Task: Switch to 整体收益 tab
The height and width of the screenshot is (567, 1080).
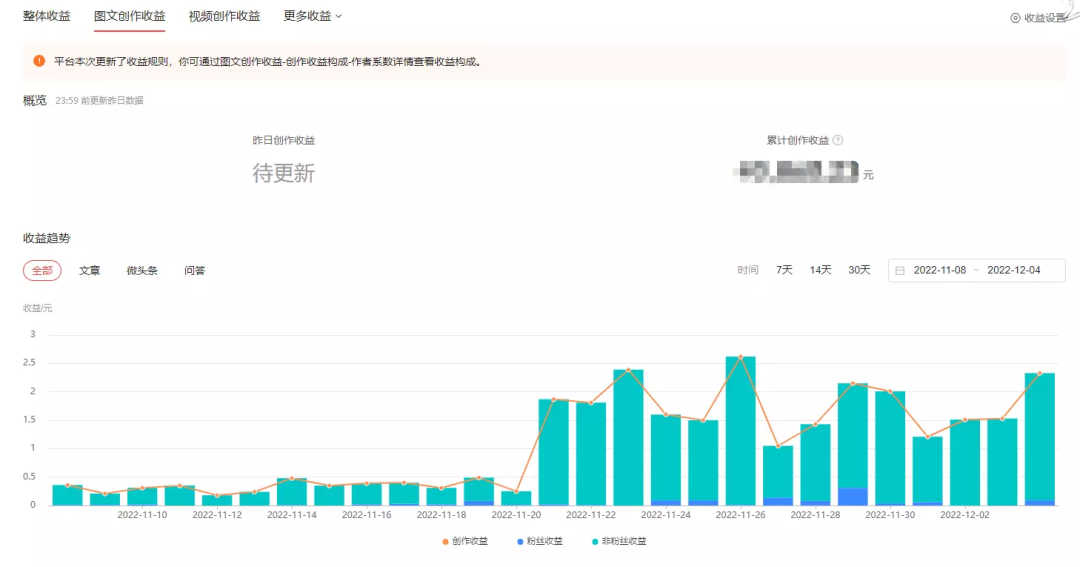Action: coord(47,16)
